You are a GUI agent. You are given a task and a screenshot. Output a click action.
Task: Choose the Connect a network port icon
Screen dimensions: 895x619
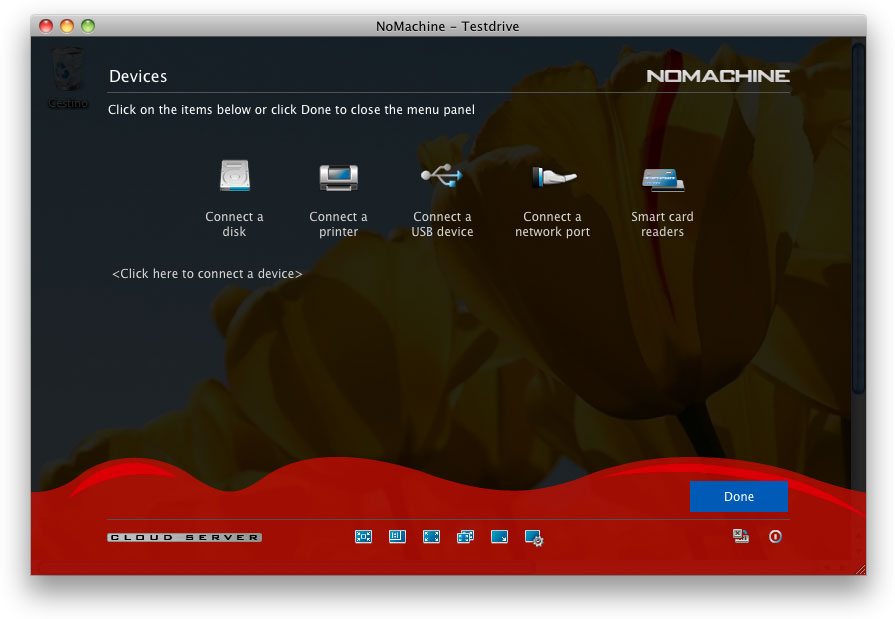552,178
